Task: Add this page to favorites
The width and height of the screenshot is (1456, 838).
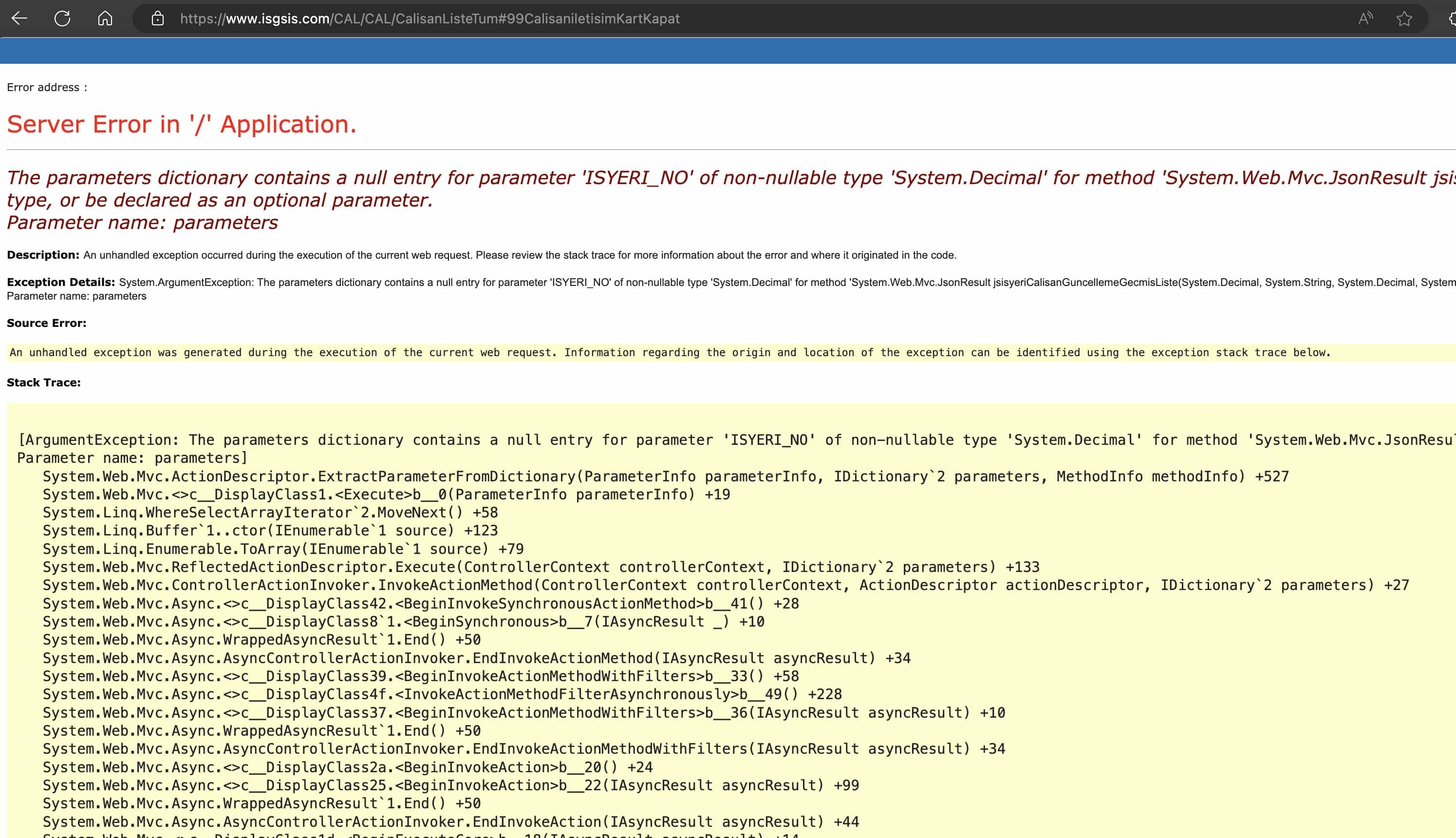Action: pos(1403,19)
